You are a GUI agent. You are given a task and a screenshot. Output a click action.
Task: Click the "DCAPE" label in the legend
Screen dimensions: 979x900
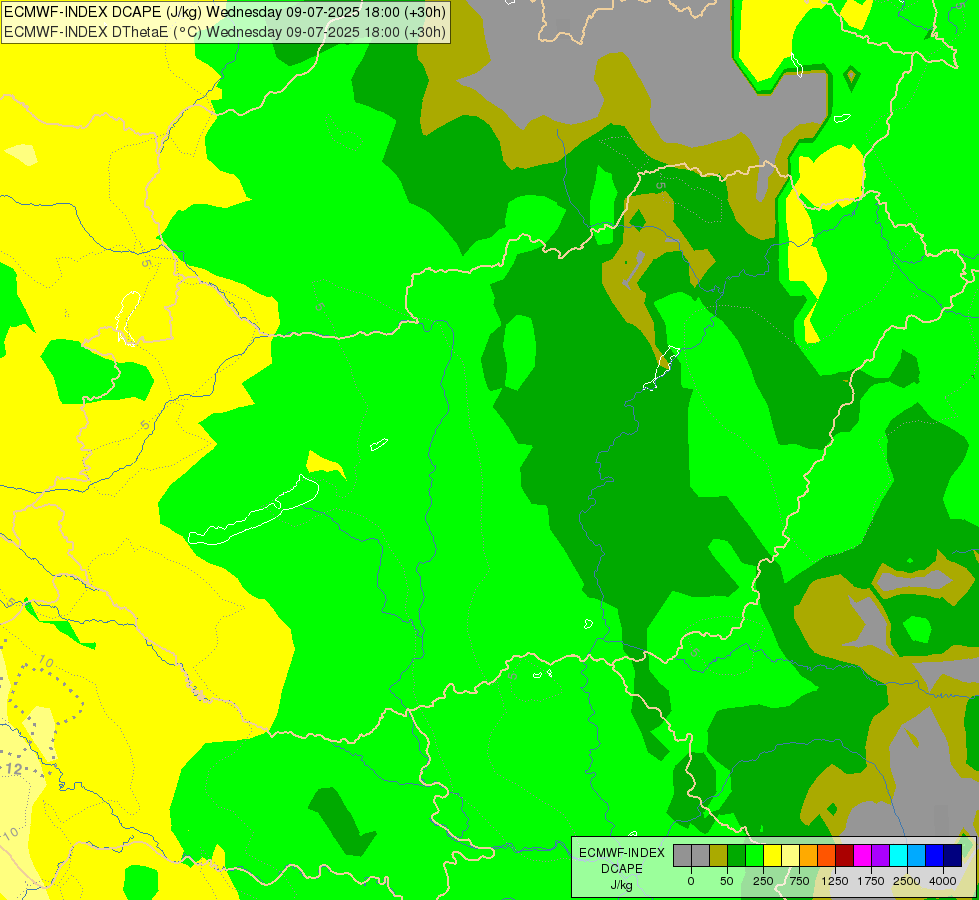(x=622, y=869)
